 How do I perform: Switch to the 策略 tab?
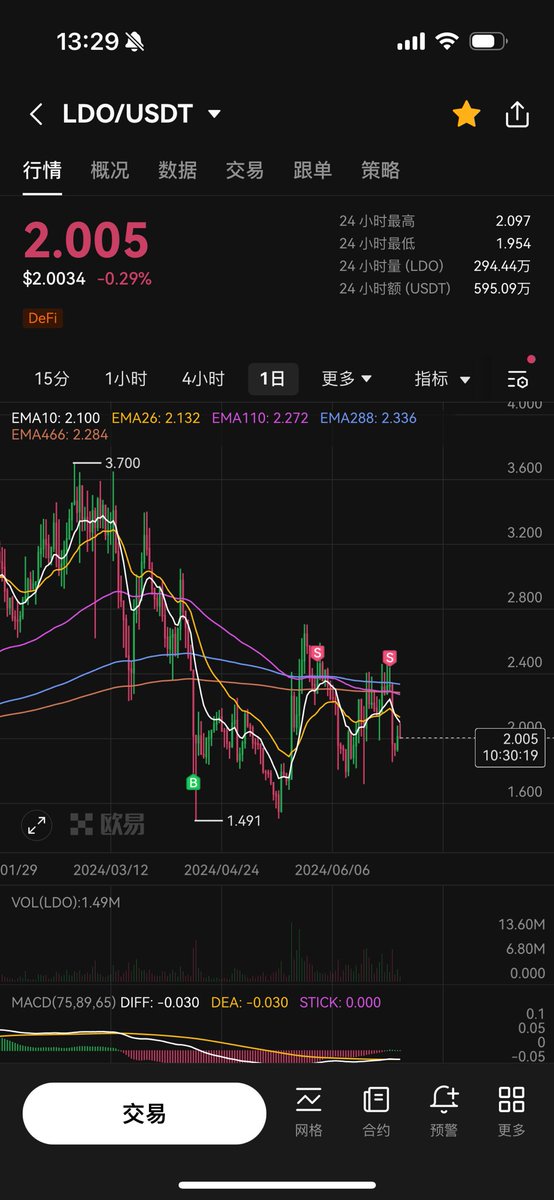pyautogui.click(x=380, y=170)
